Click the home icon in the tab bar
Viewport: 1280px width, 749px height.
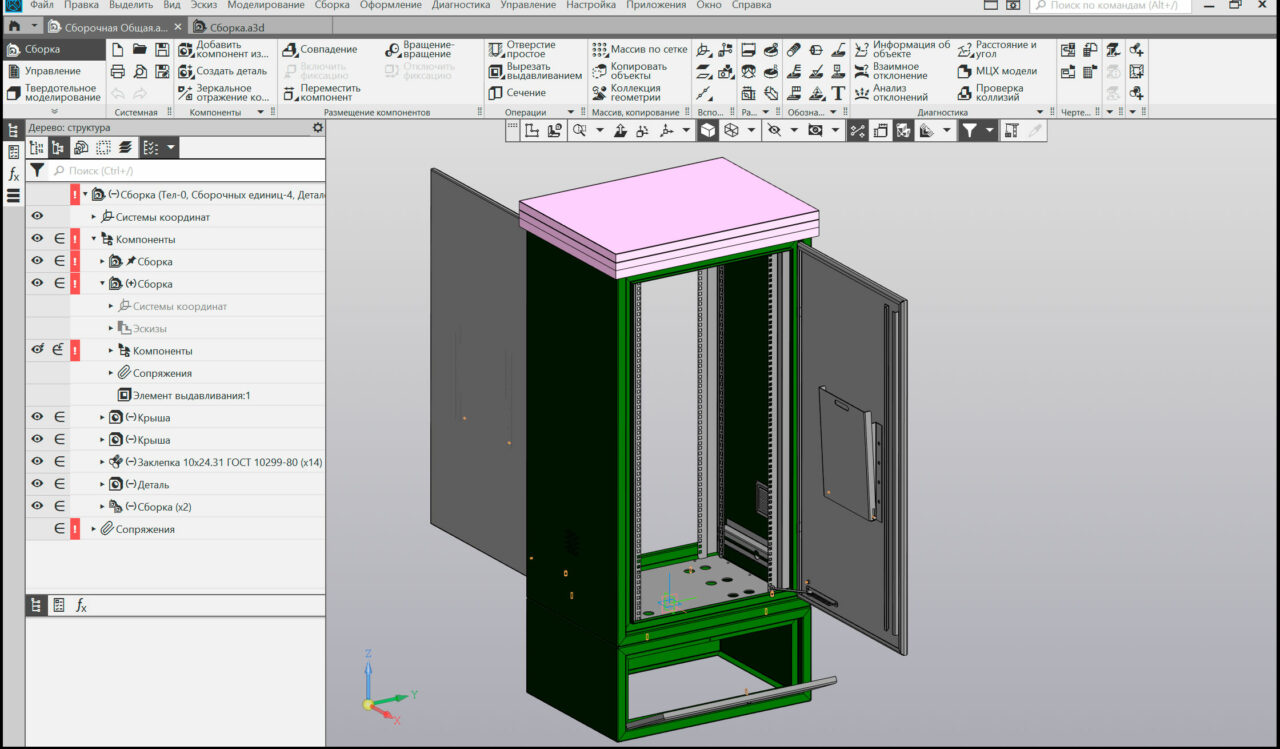pos(14,26)
